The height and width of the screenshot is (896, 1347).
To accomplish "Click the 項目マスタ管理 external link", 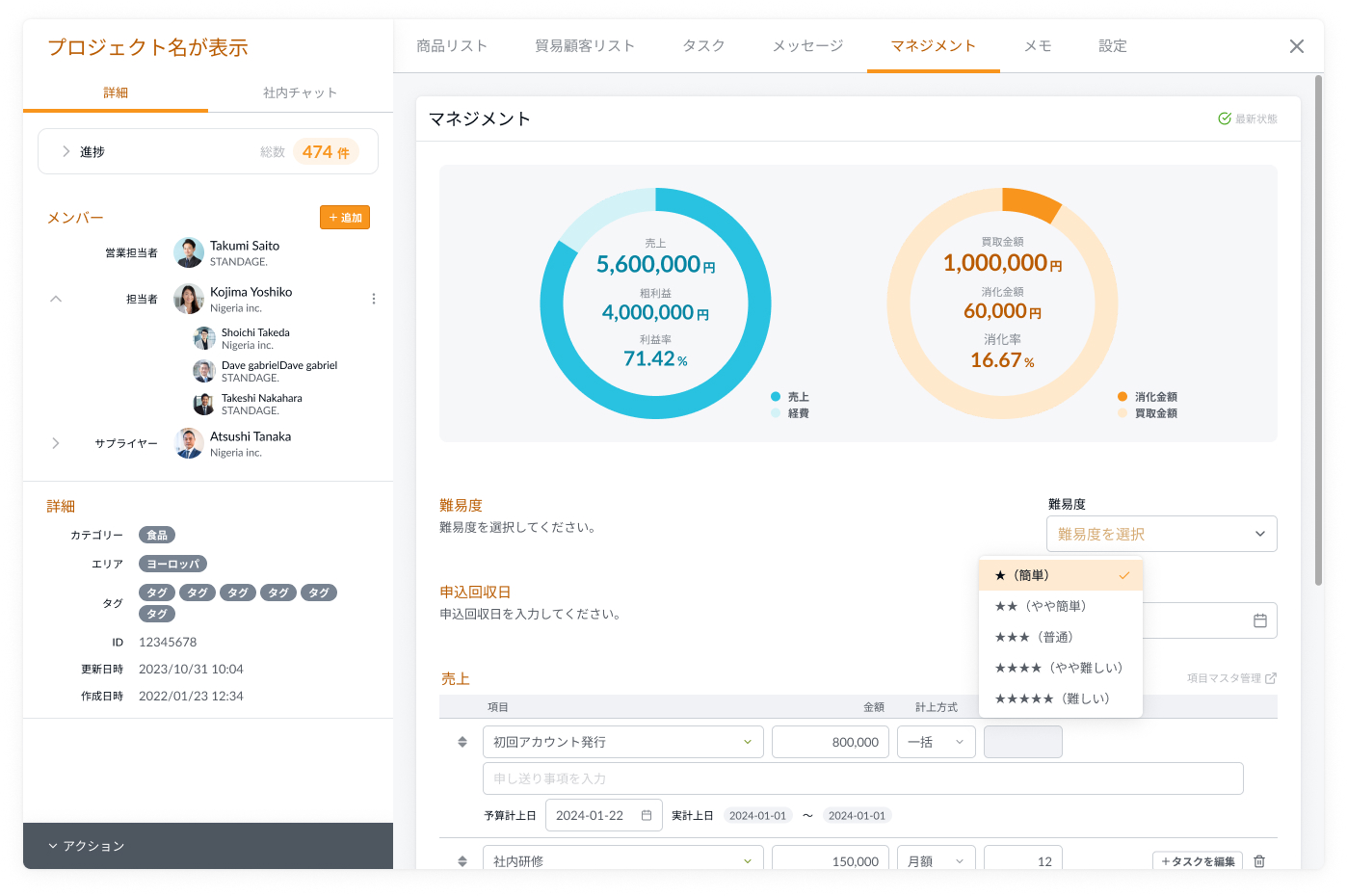I will (1231, 678).
